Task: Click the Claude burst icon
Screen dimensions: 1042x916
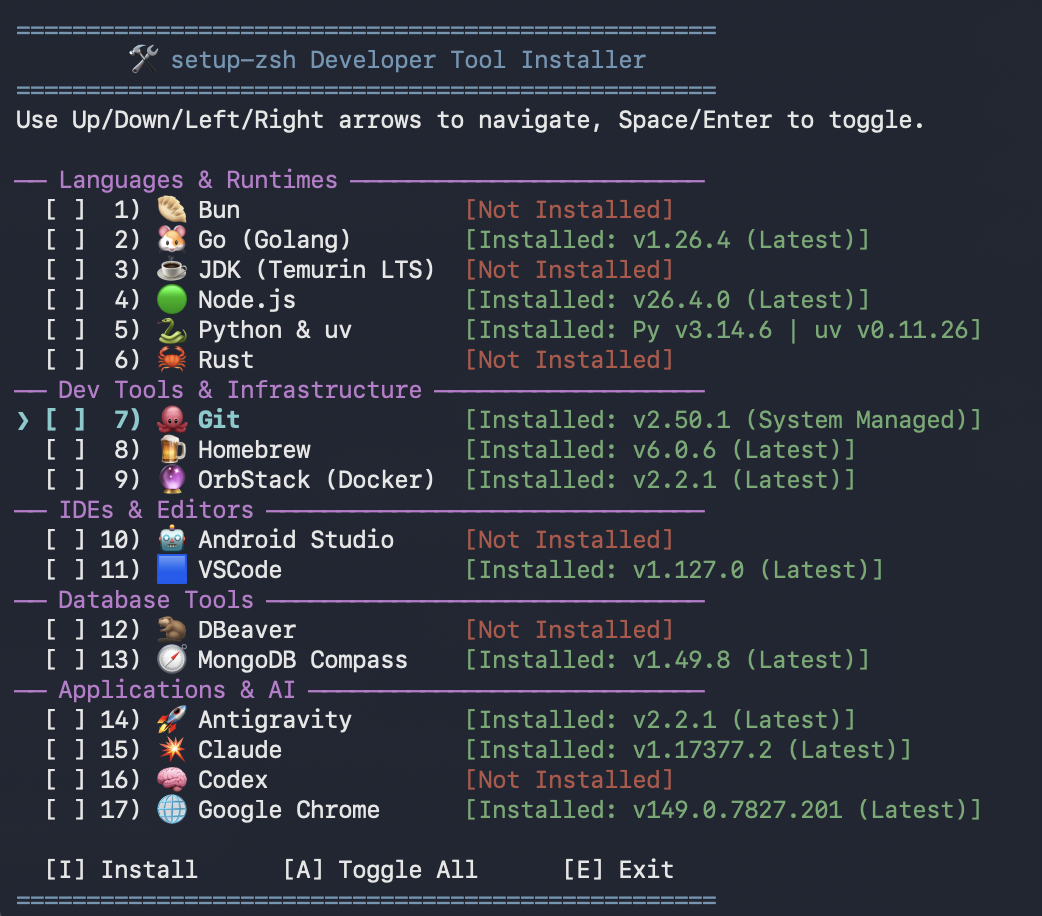Action: (x=171, y=750)
